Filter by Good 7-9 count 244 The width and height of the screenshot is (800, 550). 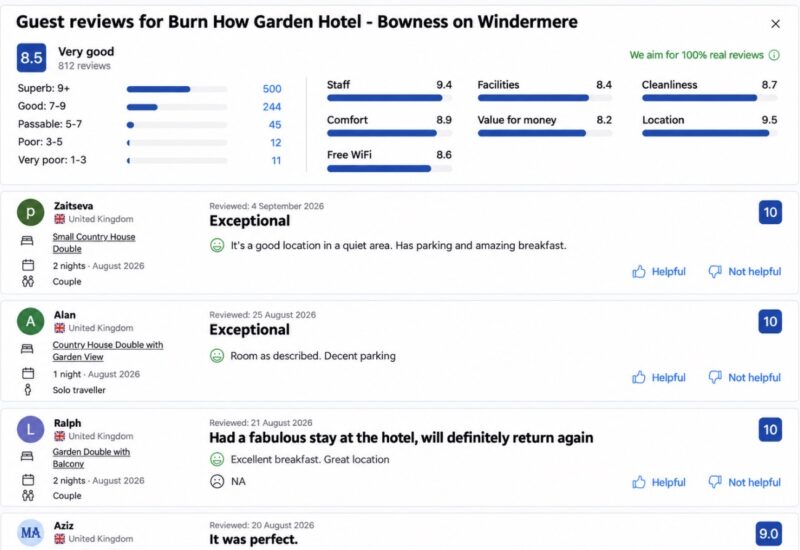272,107
